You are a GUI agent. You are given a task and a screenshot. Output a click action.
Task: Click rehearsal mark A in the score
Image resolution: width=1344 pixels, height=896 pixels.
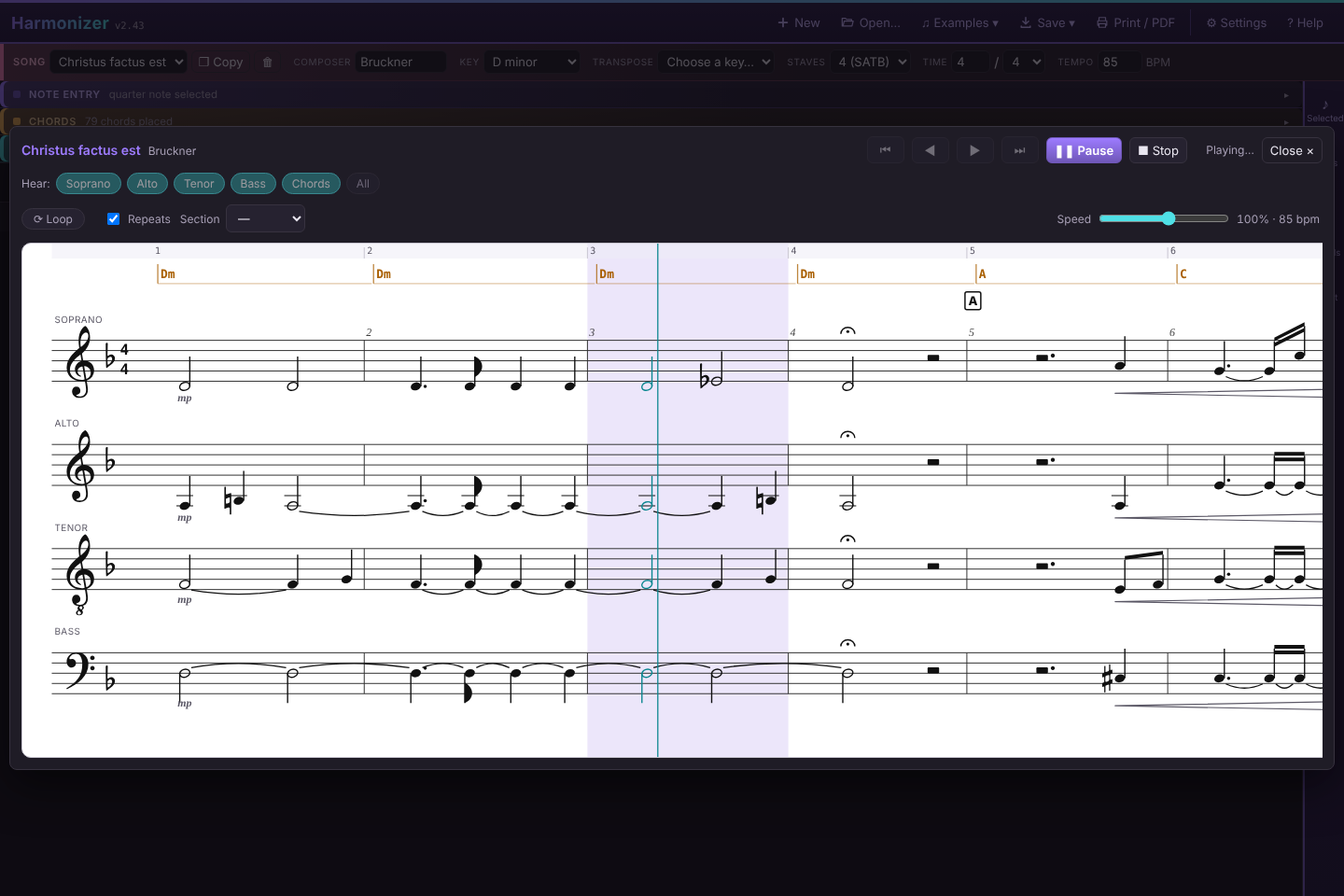(x=973, y=301)
